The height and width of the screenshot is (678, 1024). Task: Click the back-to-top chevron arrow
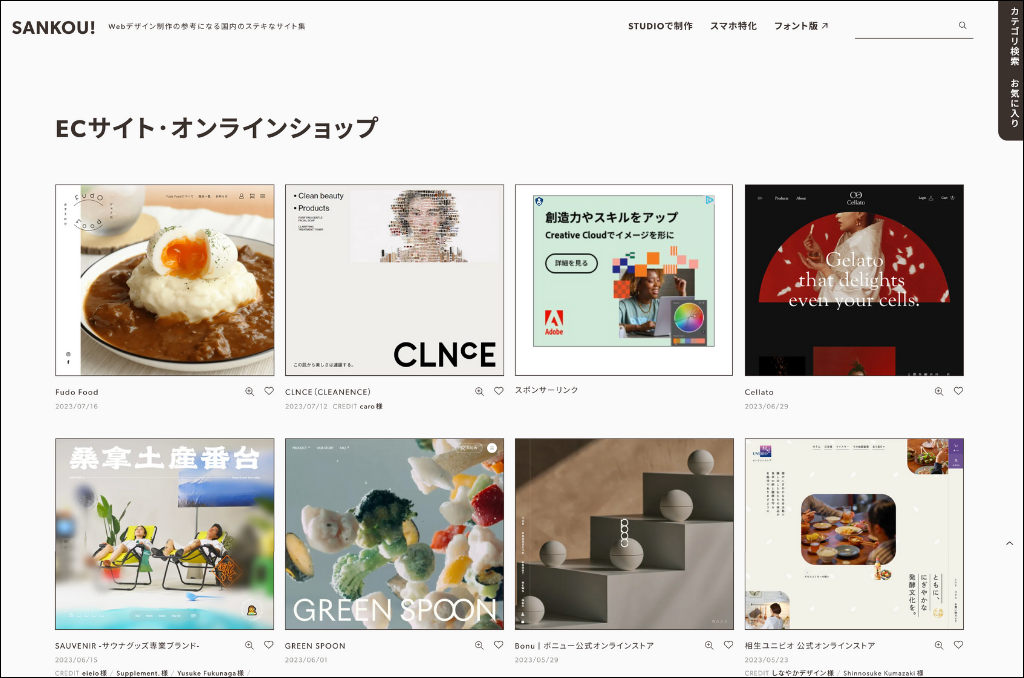[1010, 543]
